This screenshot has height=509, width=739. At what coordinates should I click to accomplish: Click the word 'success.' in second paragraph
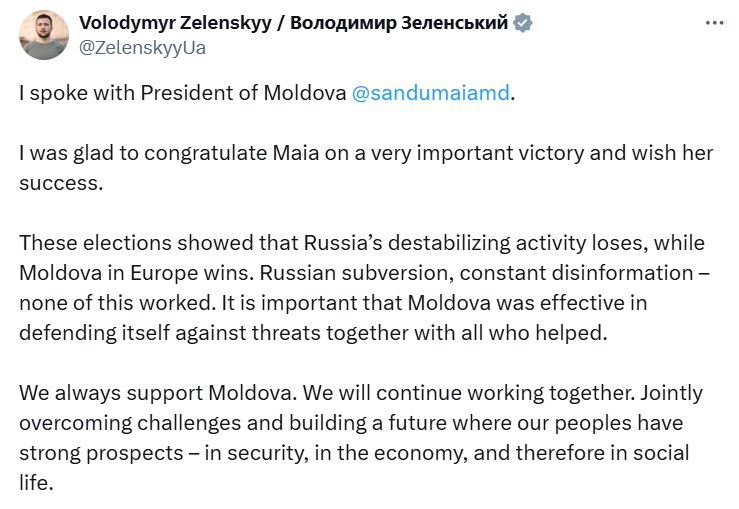[61, 183]
